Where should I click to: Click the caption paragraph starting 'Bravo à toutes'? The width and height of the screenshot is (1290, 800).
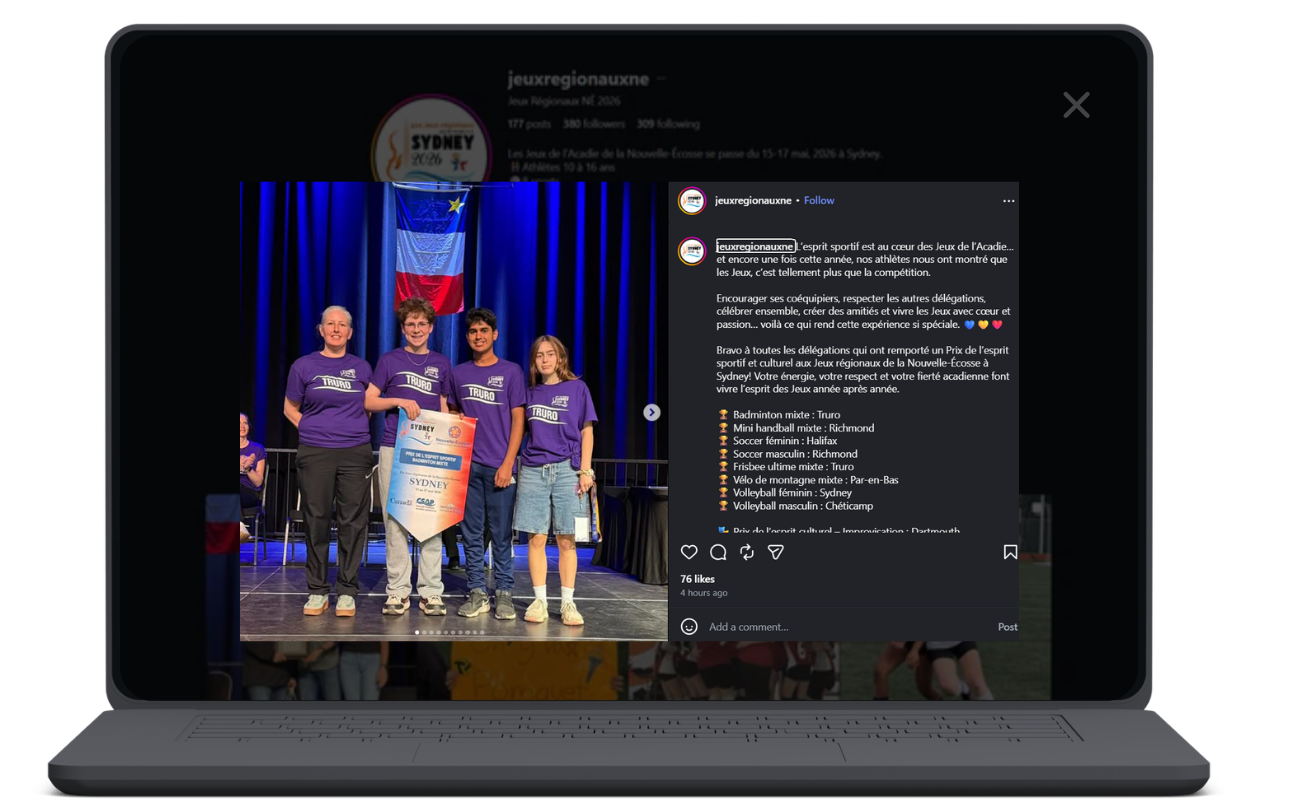864,370
